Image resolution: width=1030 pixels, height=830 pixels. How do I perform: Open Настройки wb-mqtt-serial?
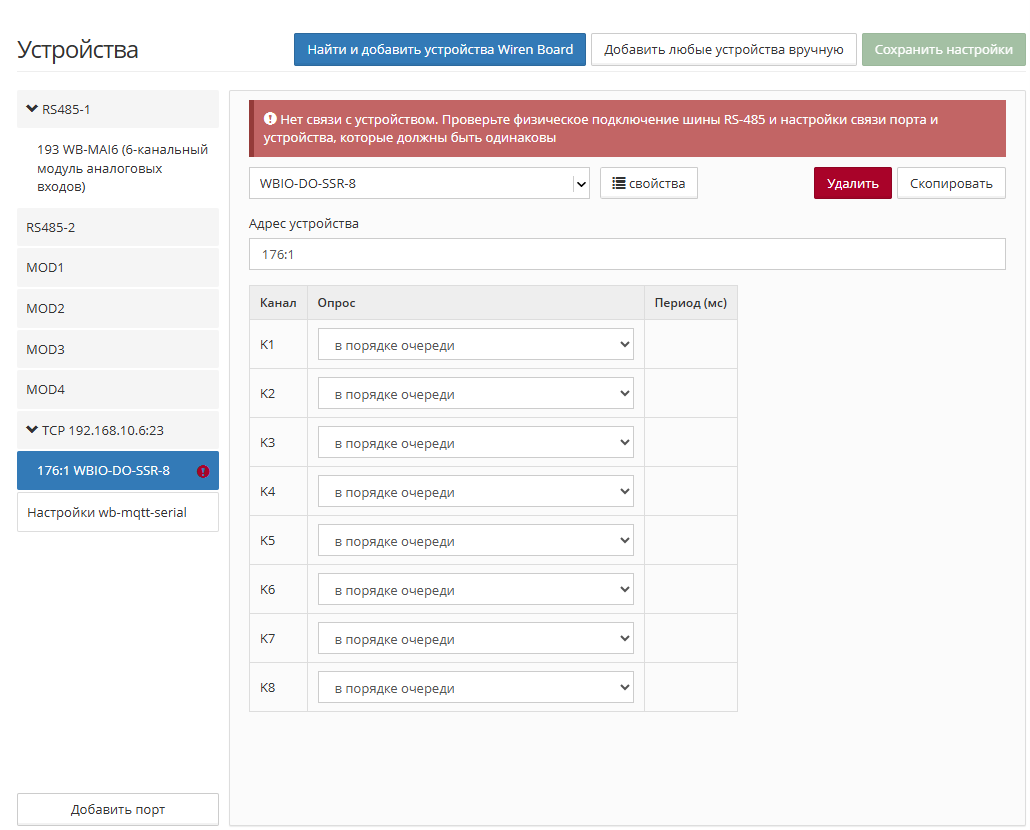(118, 512)
